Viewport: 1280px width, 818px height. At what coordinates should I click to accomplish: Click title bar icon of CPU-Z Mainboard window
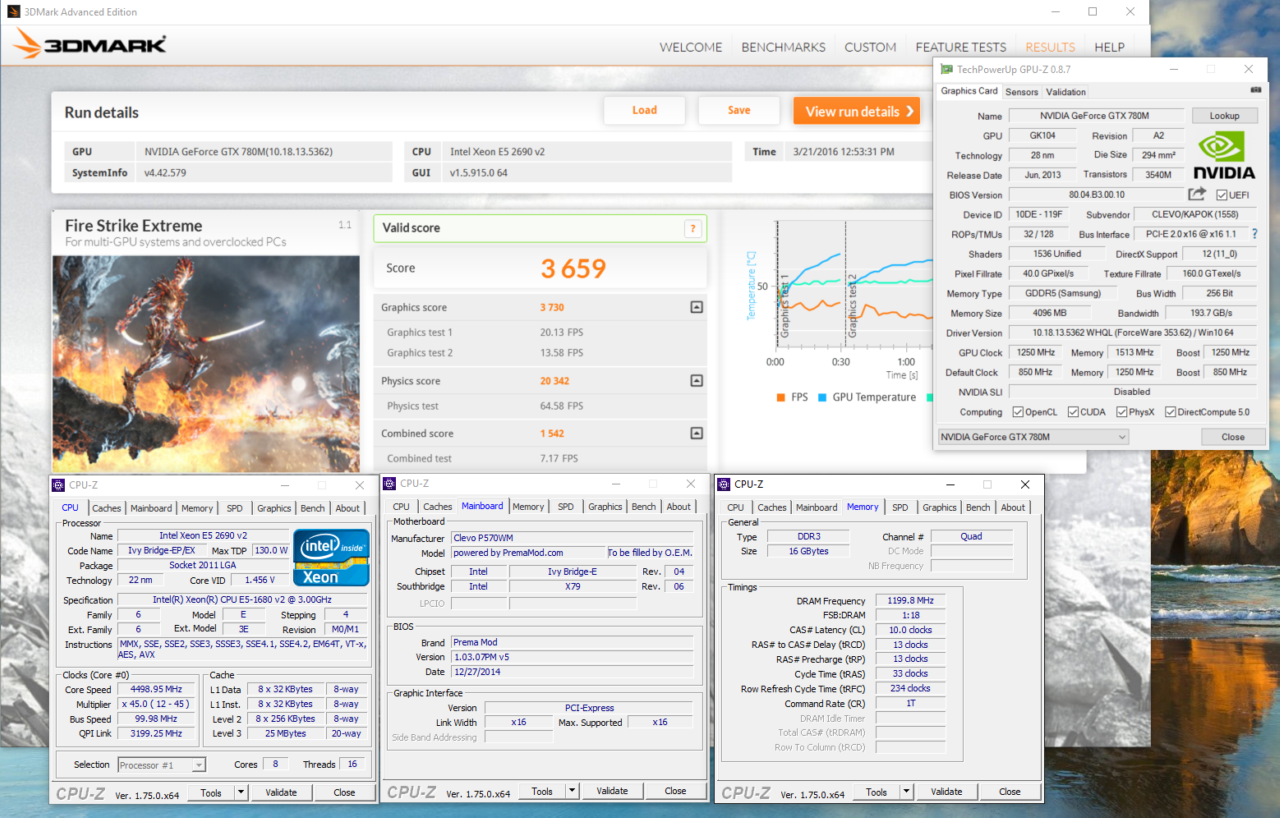point(390,483)
